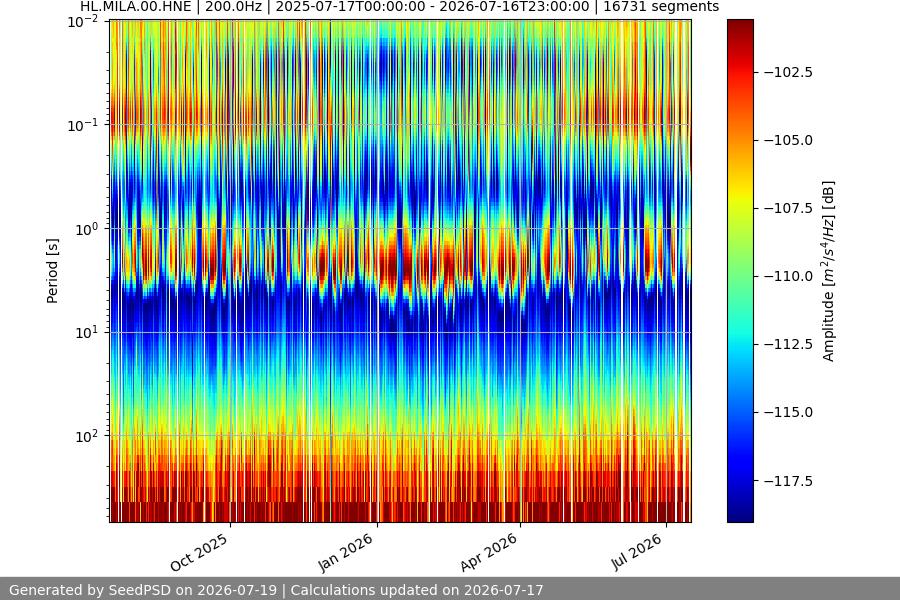Viewport: 900px width, 600px height.
Task: Click the 'Apr 2026' x-axis tick label
Action: (489, 553)
